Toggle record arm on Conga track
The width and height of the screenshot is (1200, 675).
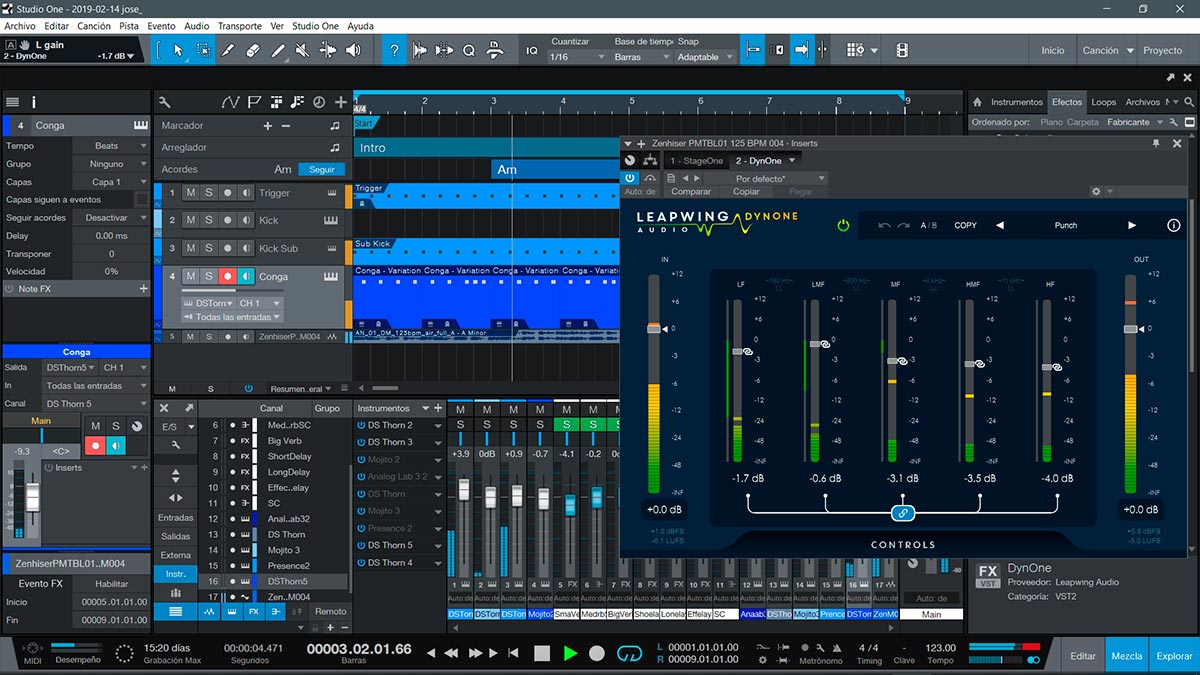tap(227, 276)
